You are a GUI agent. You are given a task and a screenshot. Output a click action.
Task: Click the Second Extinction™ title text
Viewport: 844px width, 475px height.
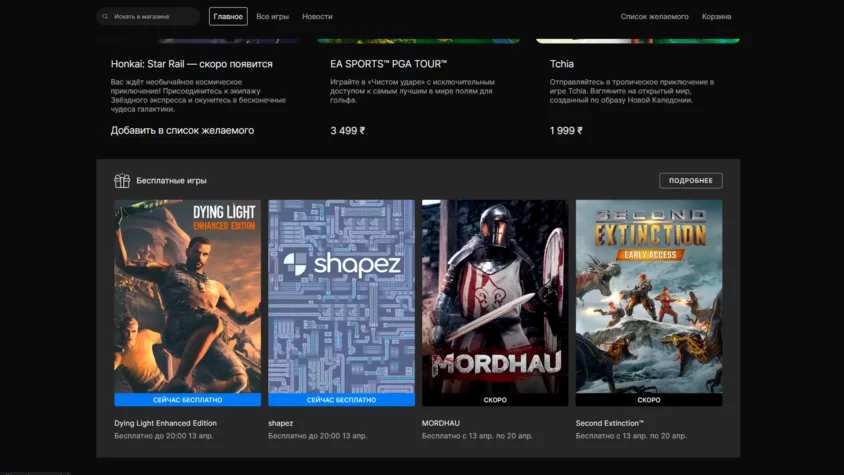coord(609,423)
